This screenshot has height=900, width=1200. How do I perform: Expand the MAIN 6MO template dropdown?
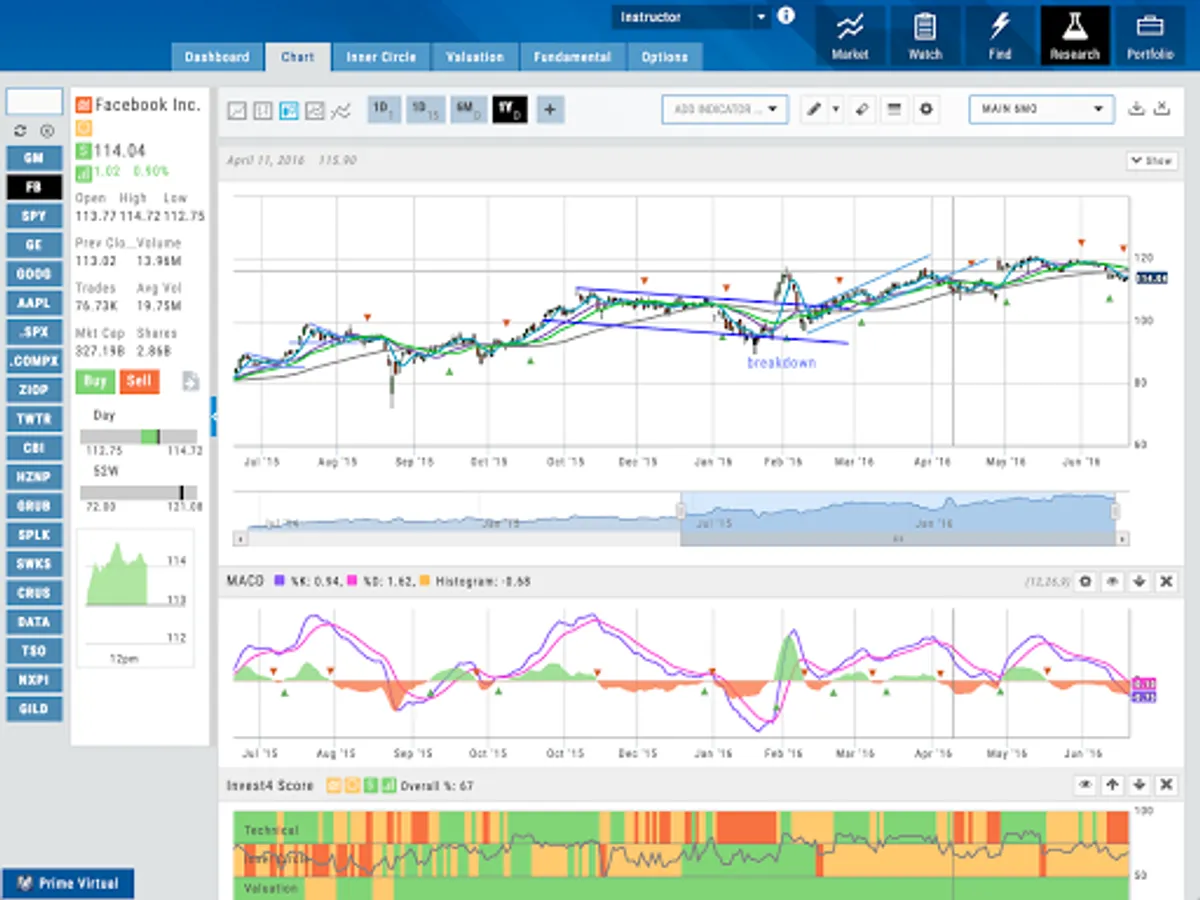pos(1041,110)
